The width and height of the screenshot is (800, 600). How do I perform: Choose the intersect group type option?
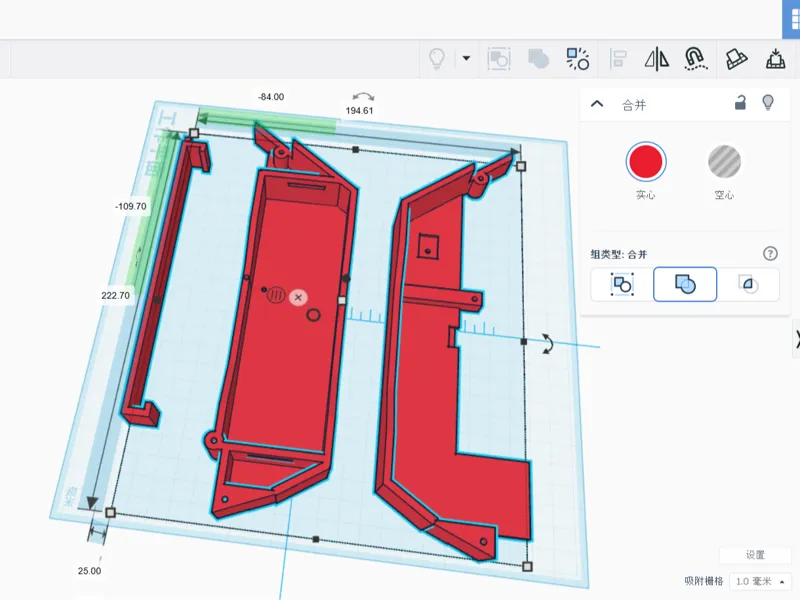[x=748, y=284]
